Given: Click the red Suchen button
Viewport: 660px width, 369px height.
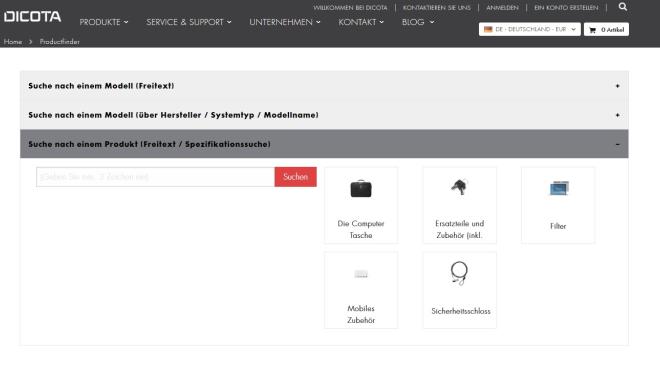Looking at the screenshot, I should 295,177.
